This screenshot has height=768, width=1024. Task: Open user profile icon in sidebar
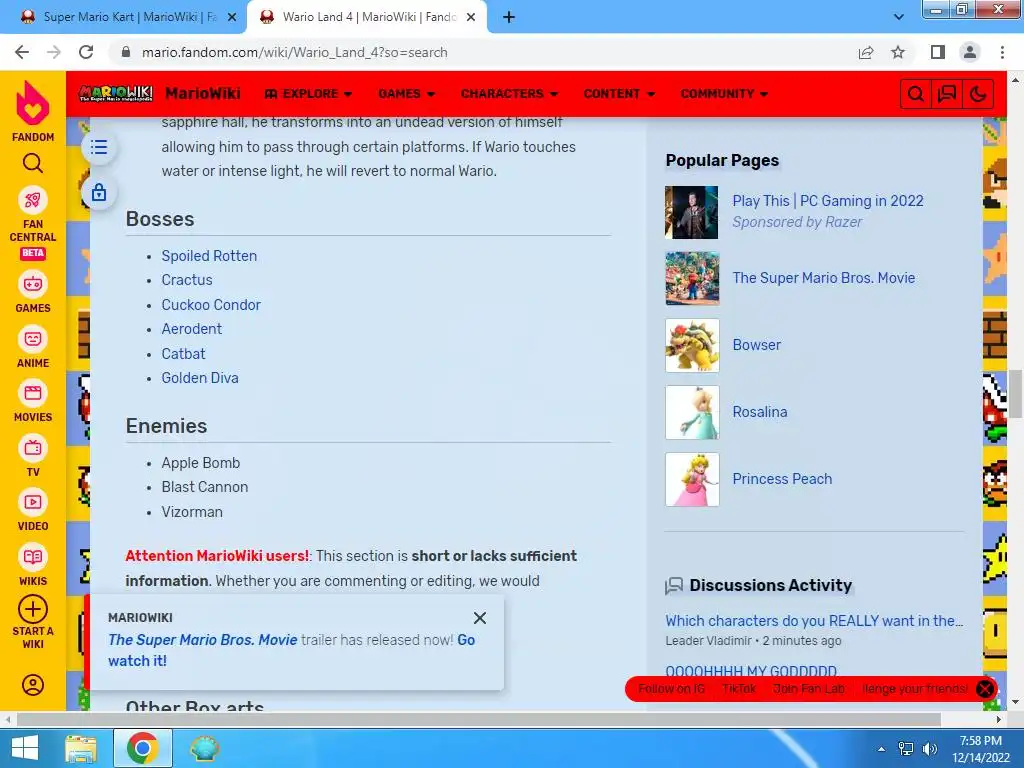(x=33, y=684)
